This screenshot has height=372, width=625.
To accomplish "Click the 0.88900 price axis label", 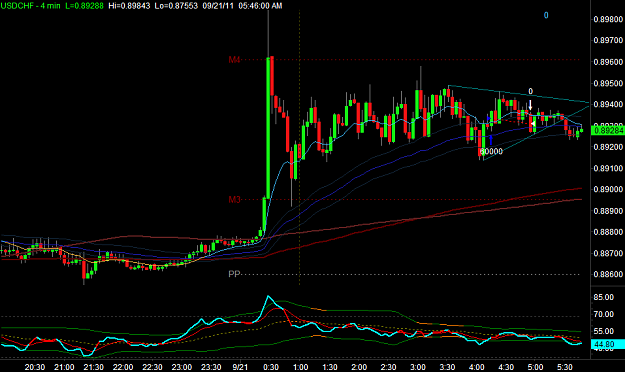I will tap(608, 211).
